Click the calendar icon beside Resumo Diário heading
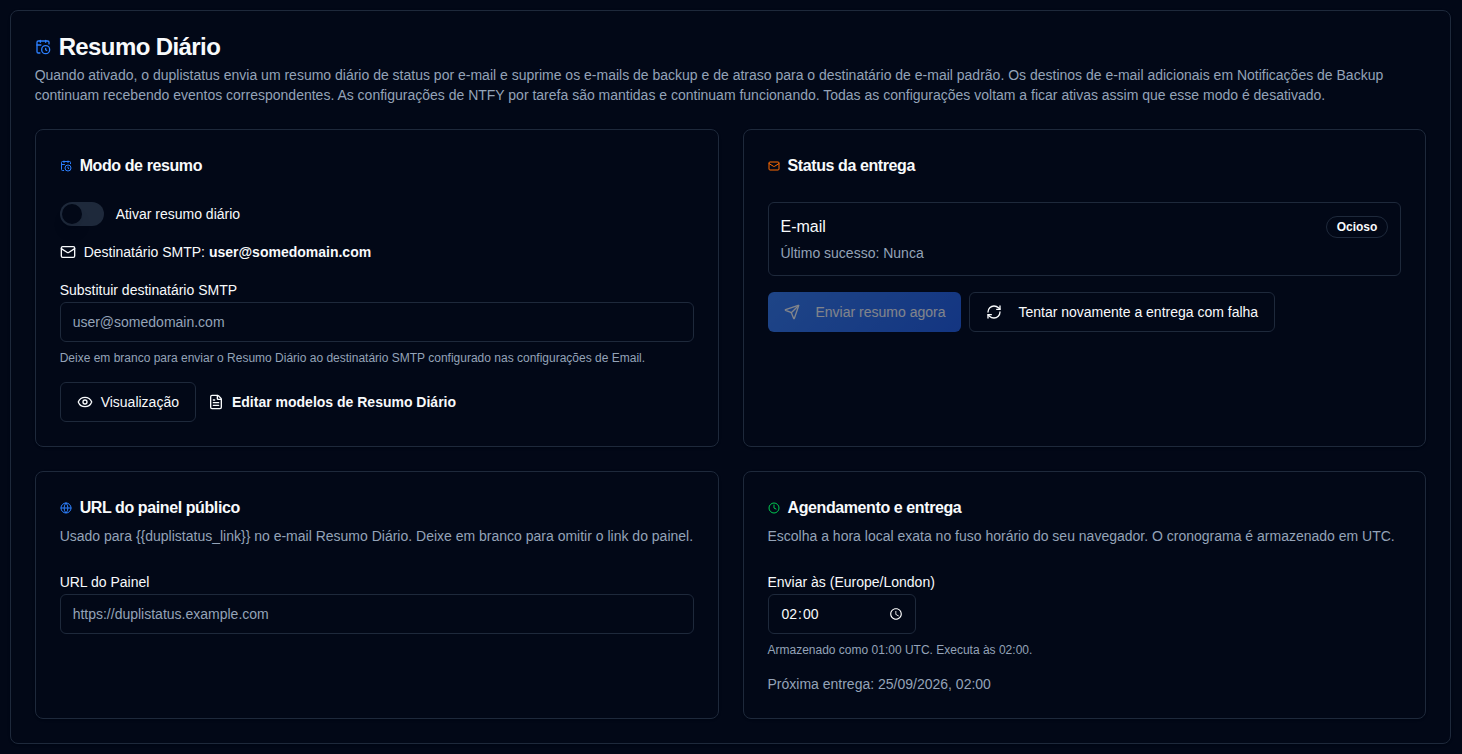The width and height of the screenshot is (1462, 754). coord(43,47)
